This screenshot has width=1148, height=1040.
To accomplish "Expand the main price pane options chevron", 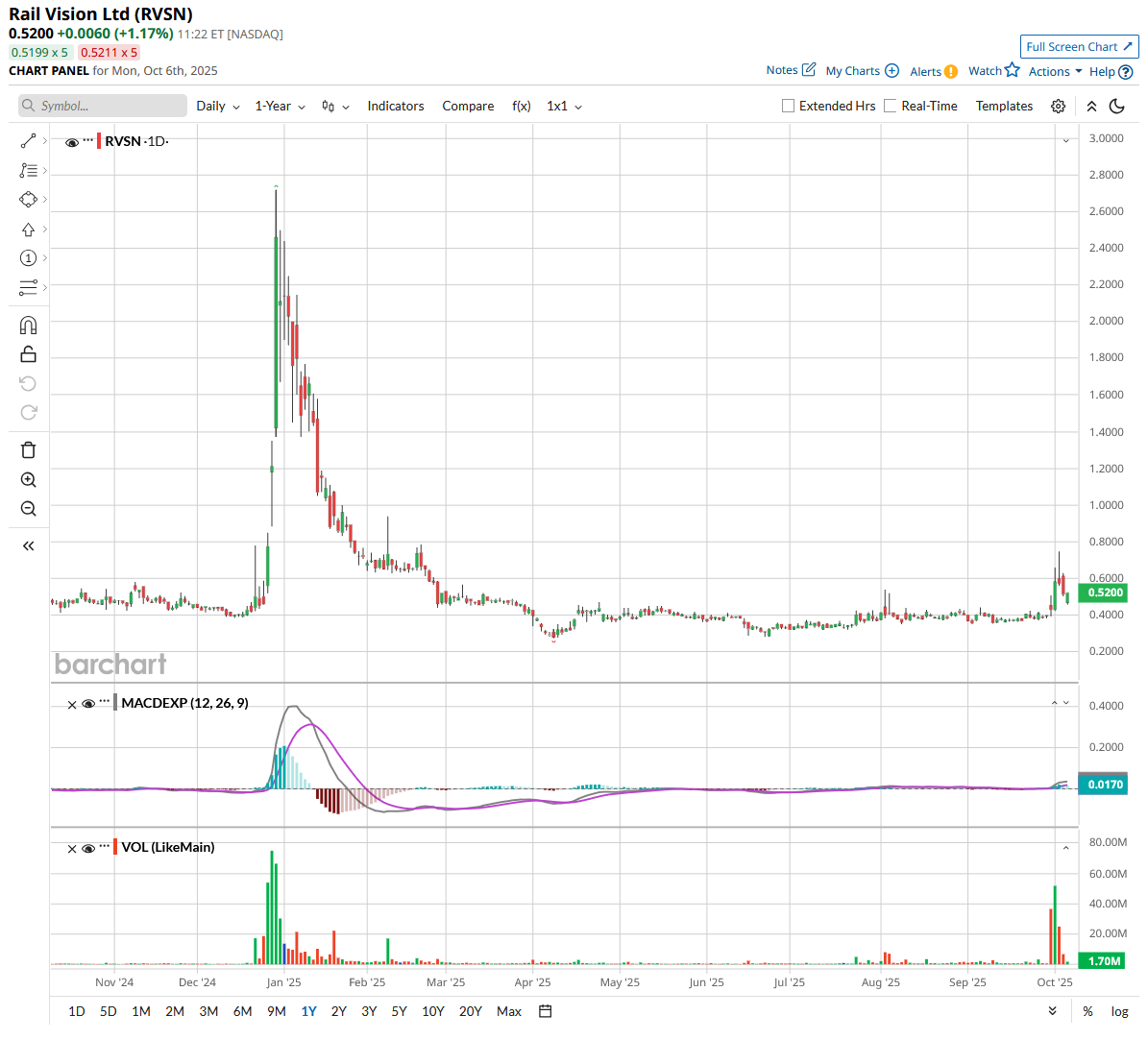I will tap(1066, 140).
